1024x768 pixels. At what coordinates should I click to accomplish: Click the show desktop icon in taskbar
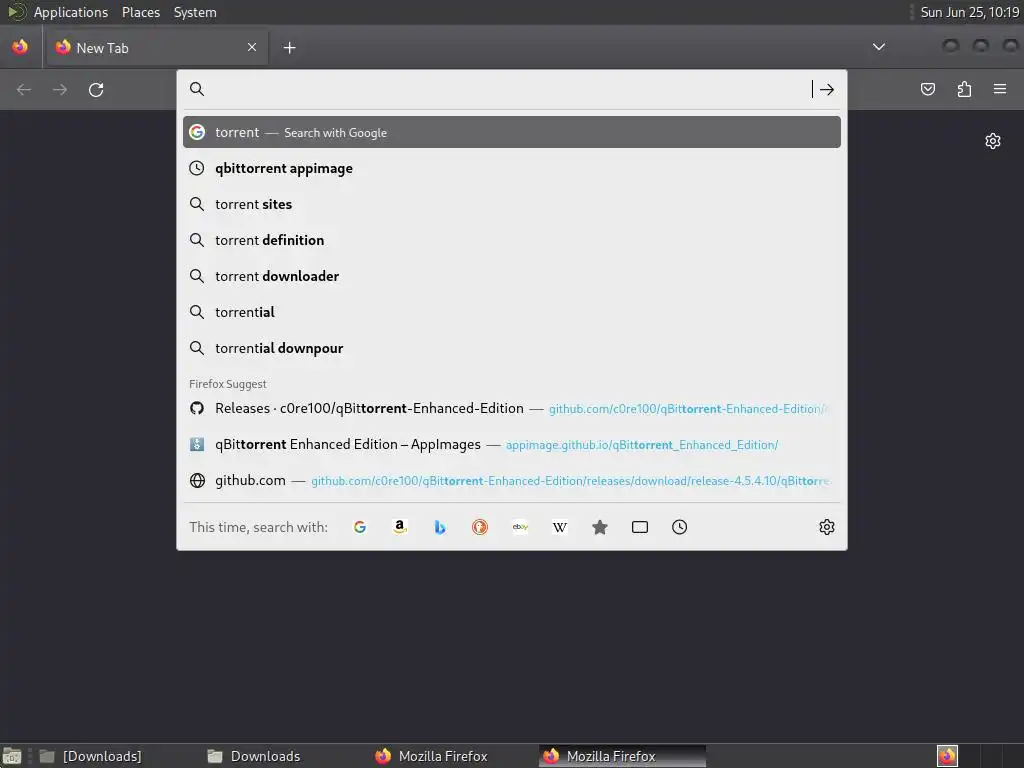pos(12,756)
